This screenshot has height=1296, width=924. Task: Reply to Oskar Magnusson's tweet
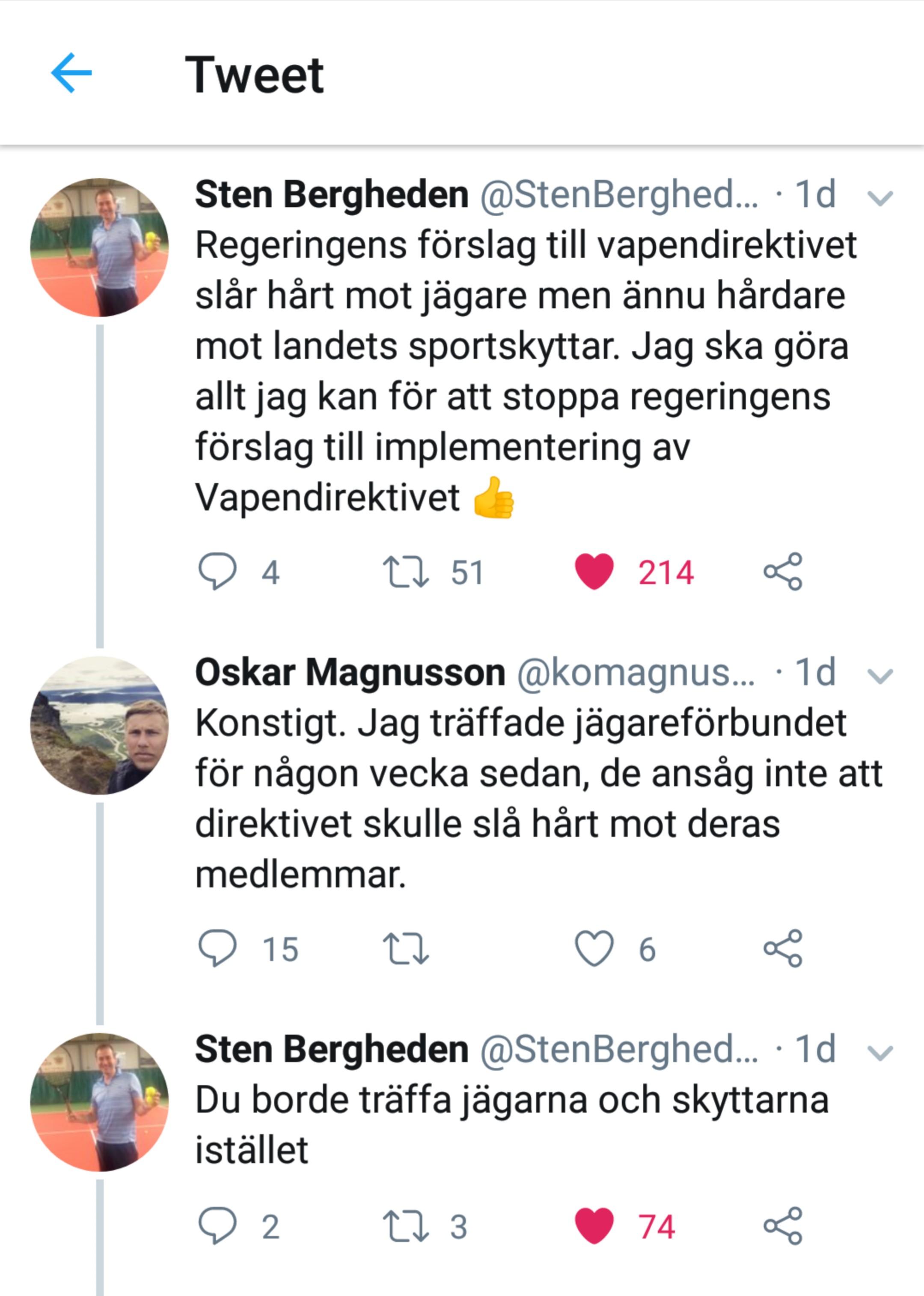pyautogui.click(x=217, y=948)
